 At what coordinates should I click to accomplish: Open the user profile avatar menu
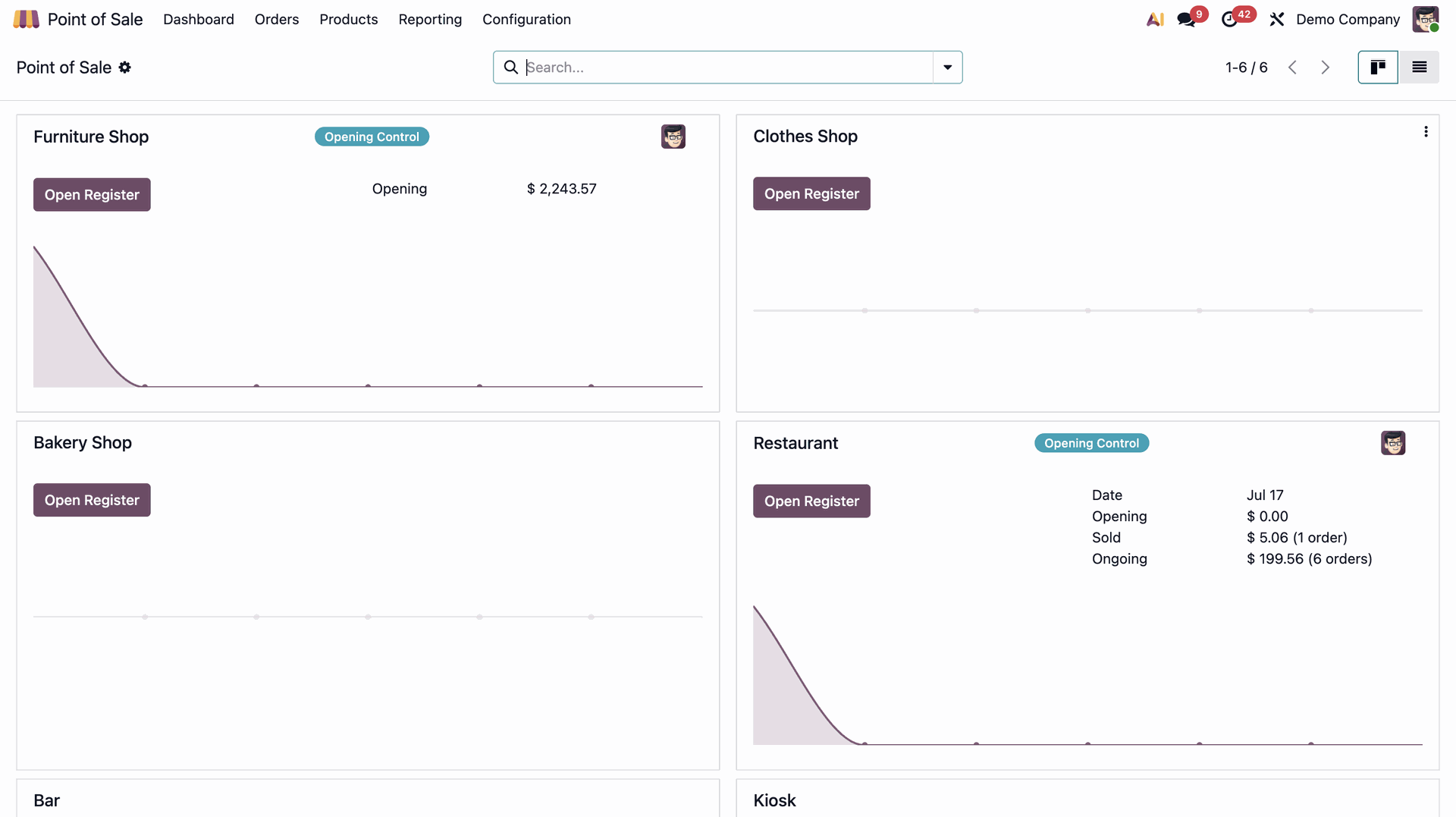click(x=1426, y=19)
